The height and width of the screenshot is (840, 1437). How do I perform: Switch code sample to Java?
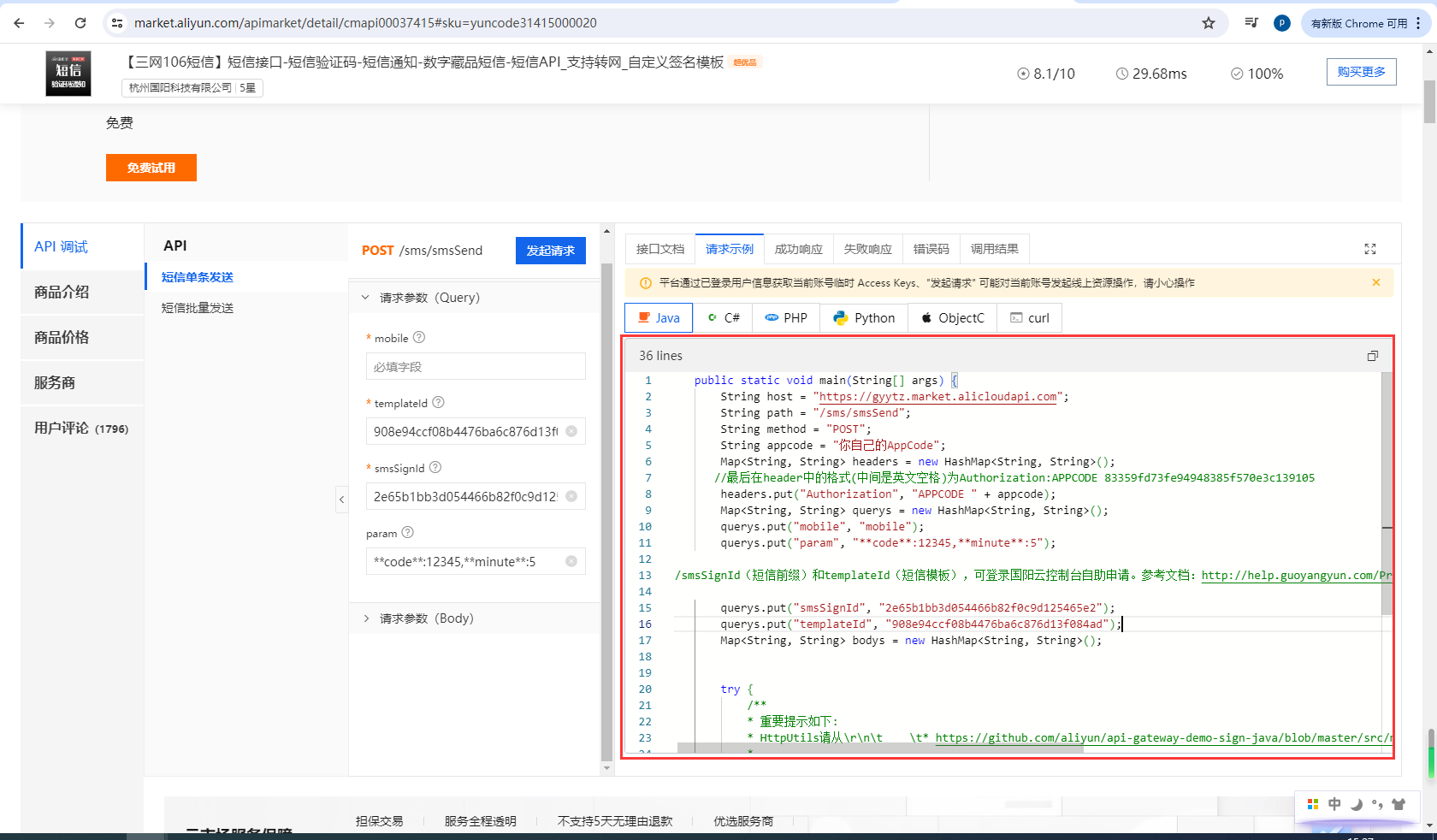pos(659,318)
